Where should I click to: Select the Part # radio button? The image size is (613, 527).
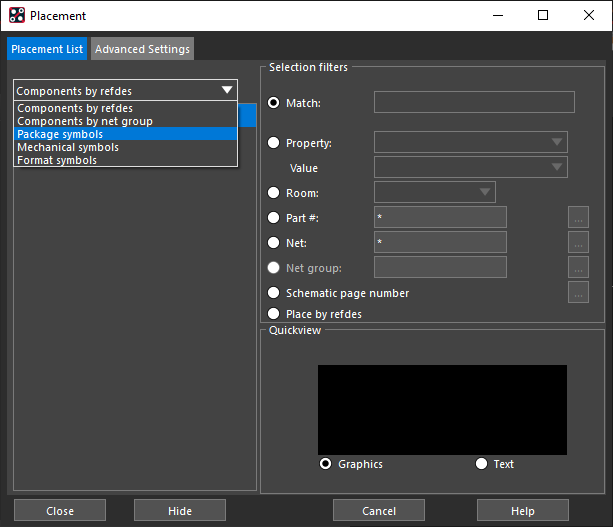coord(273,218)
